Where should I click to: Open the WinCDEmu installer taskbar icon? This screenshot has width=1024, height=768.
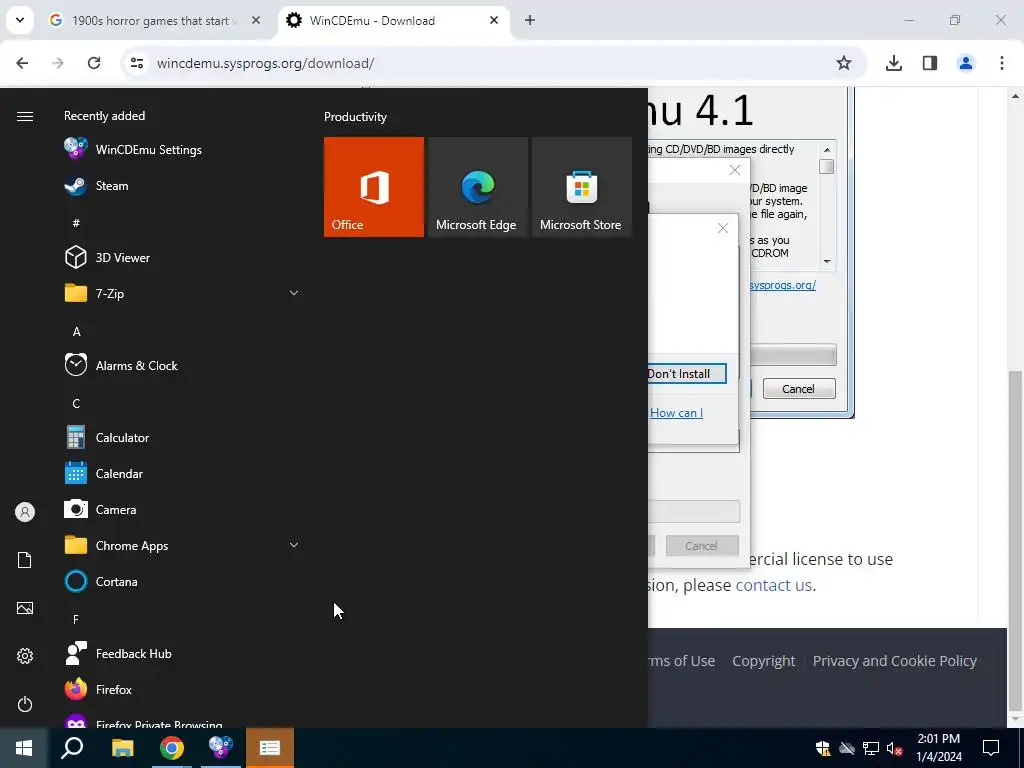click(x=221, y=748)
